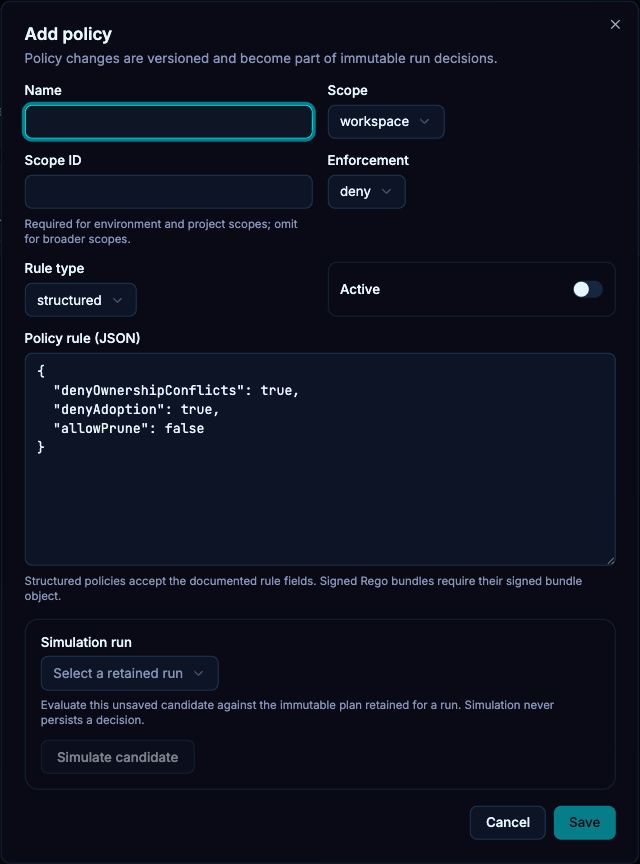Save the new policy
The height and width of the screenshot is (864, 640).
pos(584,823)
